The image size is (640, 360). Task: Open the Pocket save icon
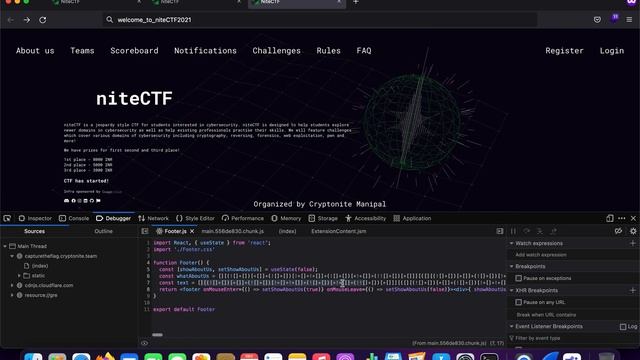pyautogui.click(x=597, y=20)
